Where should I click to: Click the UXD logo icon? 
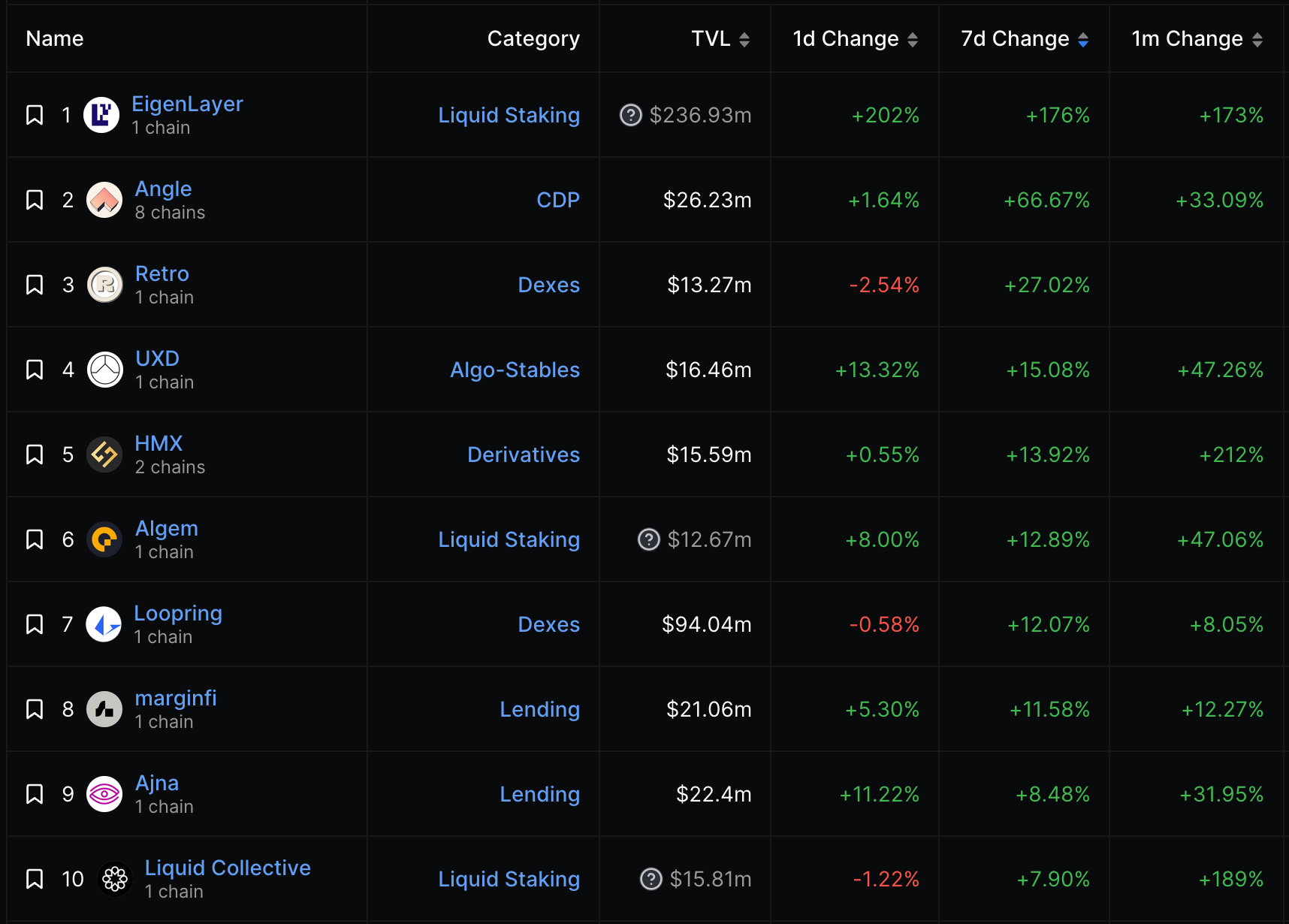[x=105, y=370]
